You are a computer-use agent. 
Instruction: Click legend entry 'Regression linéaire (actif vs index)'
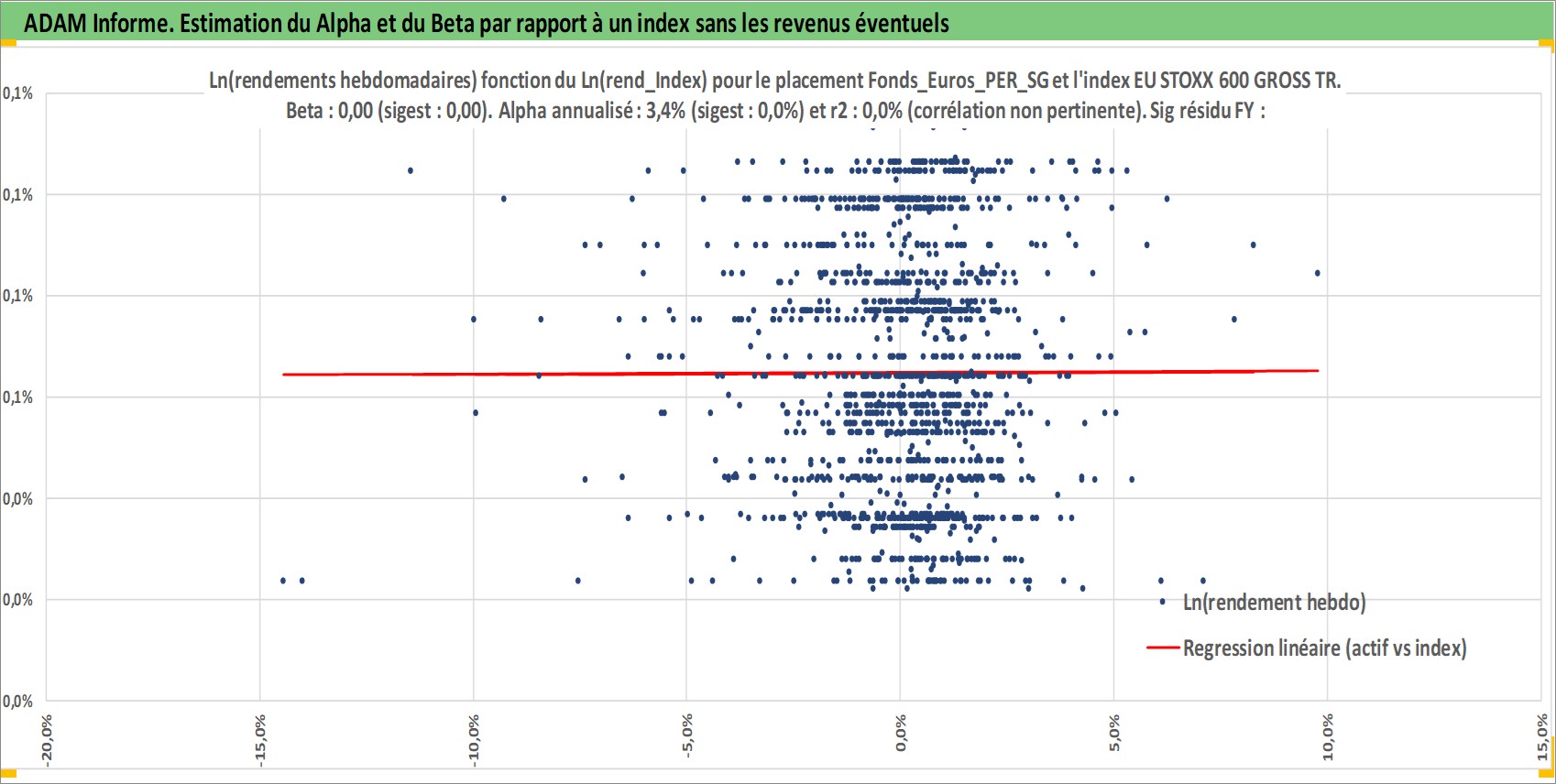tap(1324, 648)
